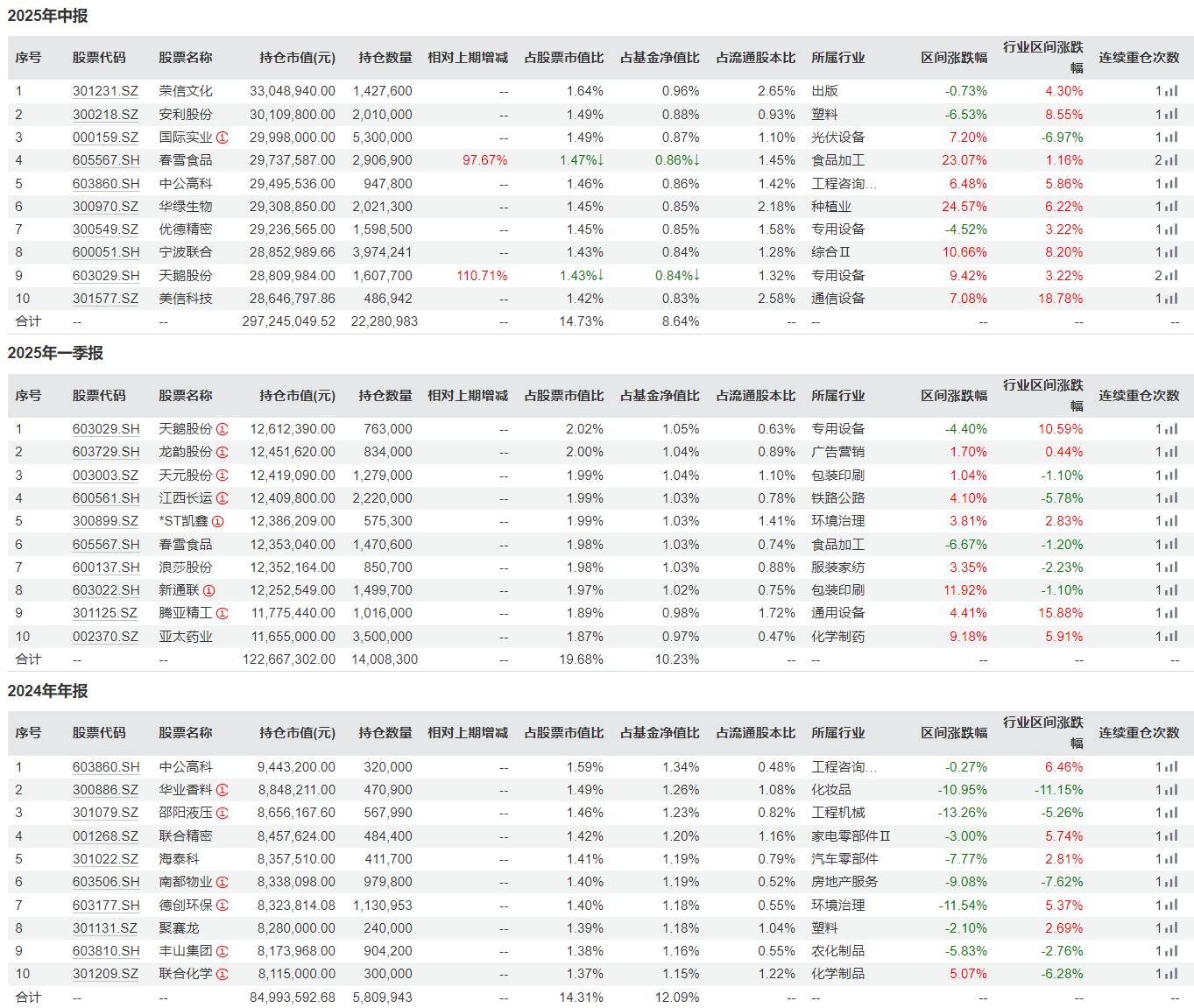The width and height of the screenshot is (1194, 1008).
Task: Click the stock code 003003.SZ
Action: point(105,476)
